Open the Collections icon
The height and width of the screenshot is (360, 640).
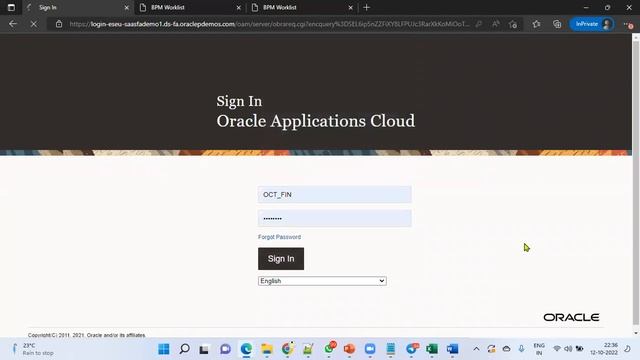557,24
